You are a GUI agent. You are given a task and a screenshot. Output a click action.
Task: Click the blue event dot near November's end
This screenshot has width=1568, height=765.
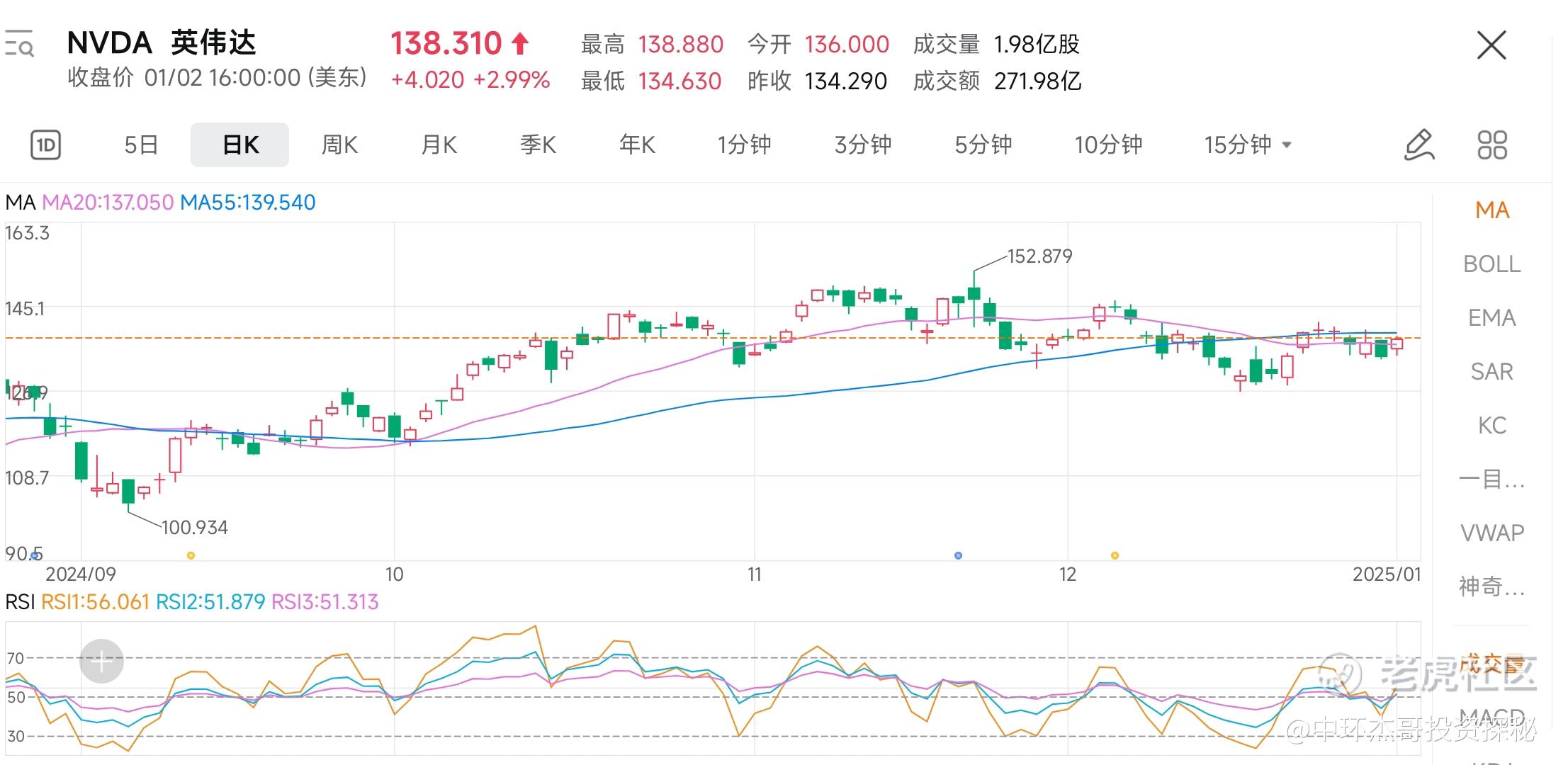958,555
